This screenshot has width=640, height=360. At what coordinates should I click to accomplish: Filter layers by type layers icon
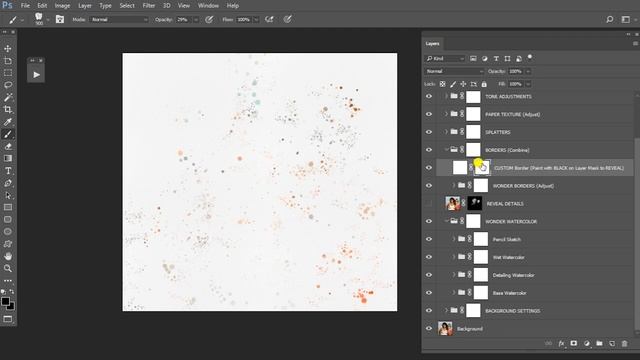(x=496, y=59)
